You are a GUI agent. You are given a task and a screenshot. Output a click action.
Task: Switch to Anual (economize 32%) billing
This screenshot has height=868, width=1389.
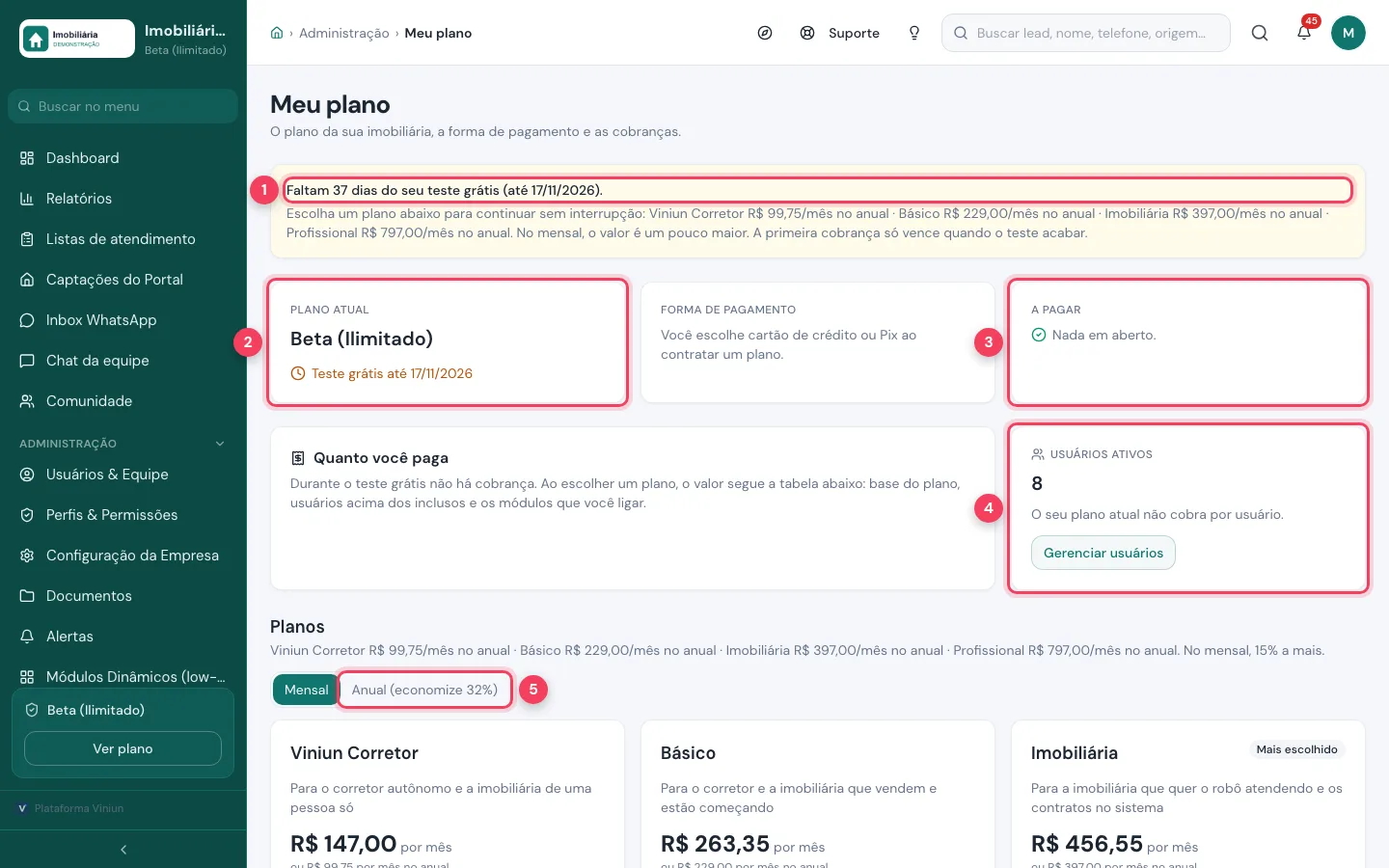point(424,690)
